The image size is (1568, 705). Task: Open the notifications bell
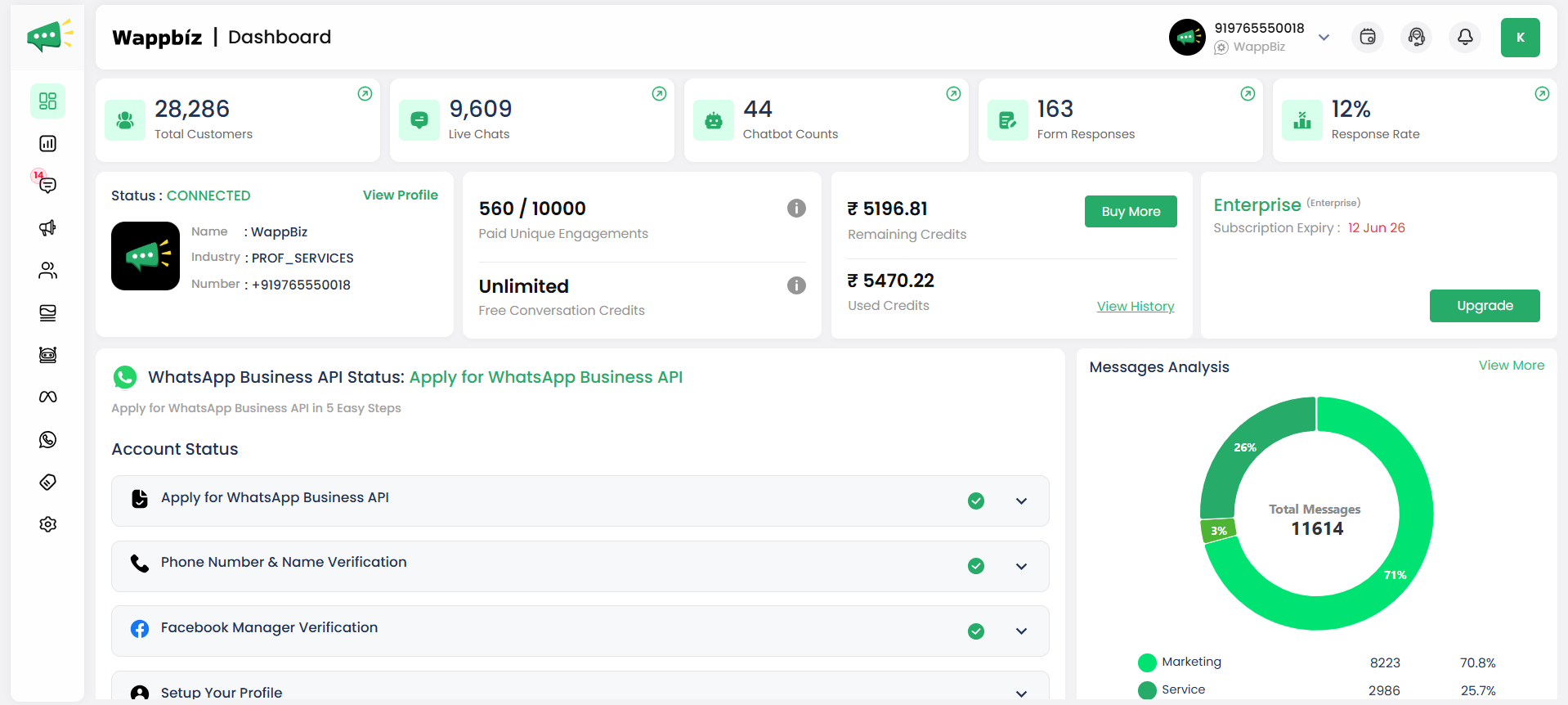[1465, 38]
